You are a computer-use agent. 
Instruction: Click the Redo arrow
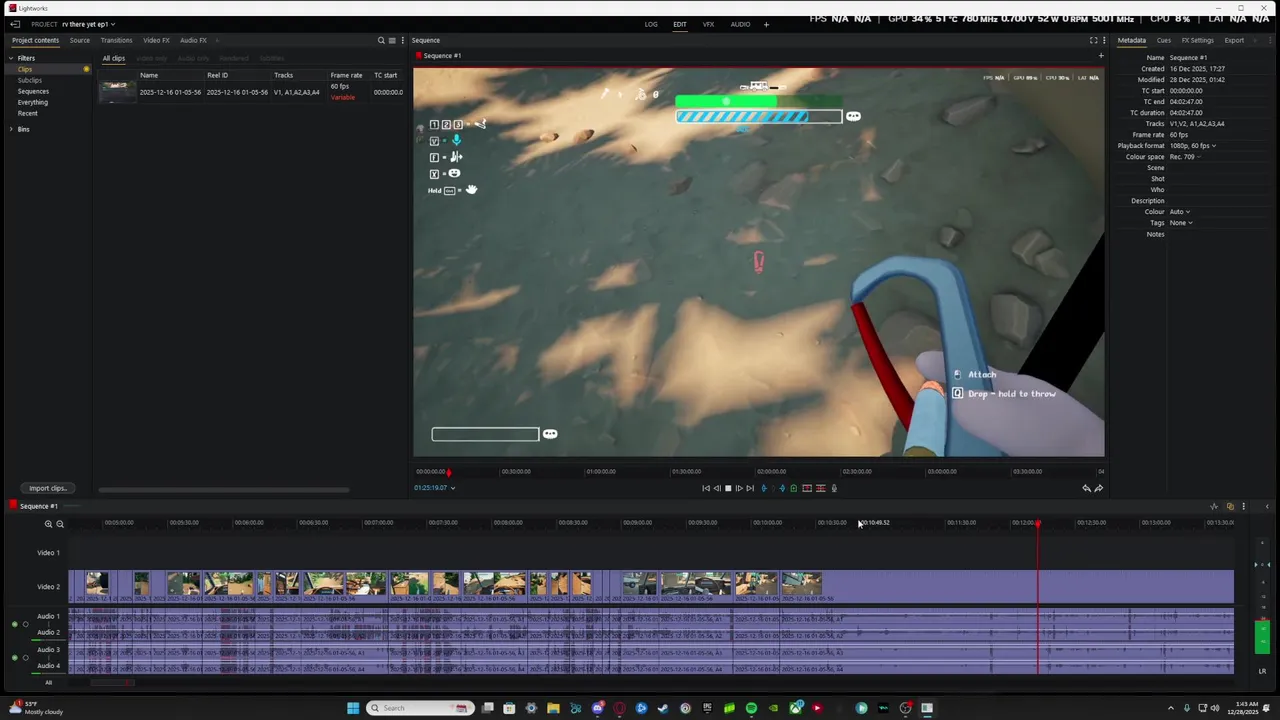click(1098, 488)
